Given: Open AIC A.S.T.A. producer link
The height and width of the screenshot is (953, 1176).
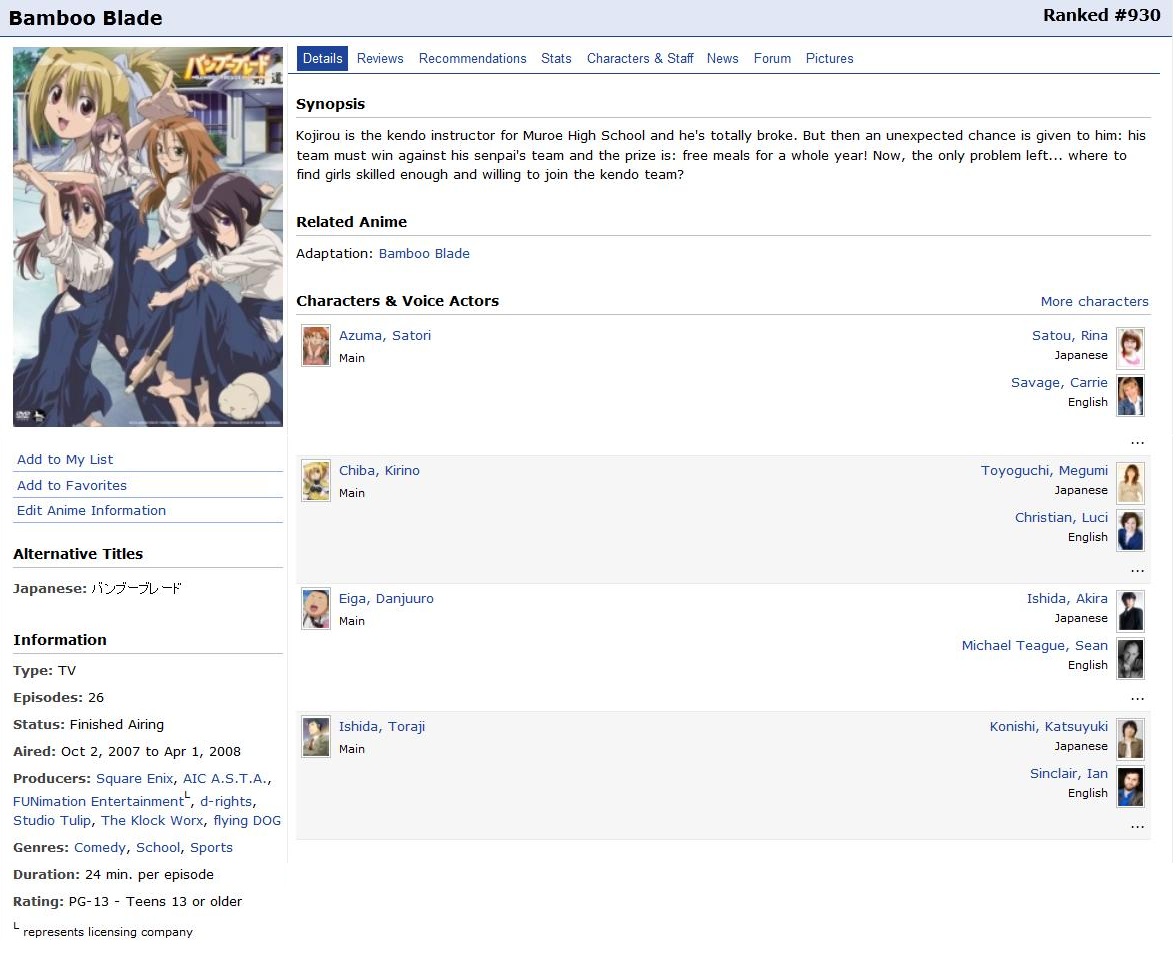Looking at the screenshot, I should tap(225, 778).
